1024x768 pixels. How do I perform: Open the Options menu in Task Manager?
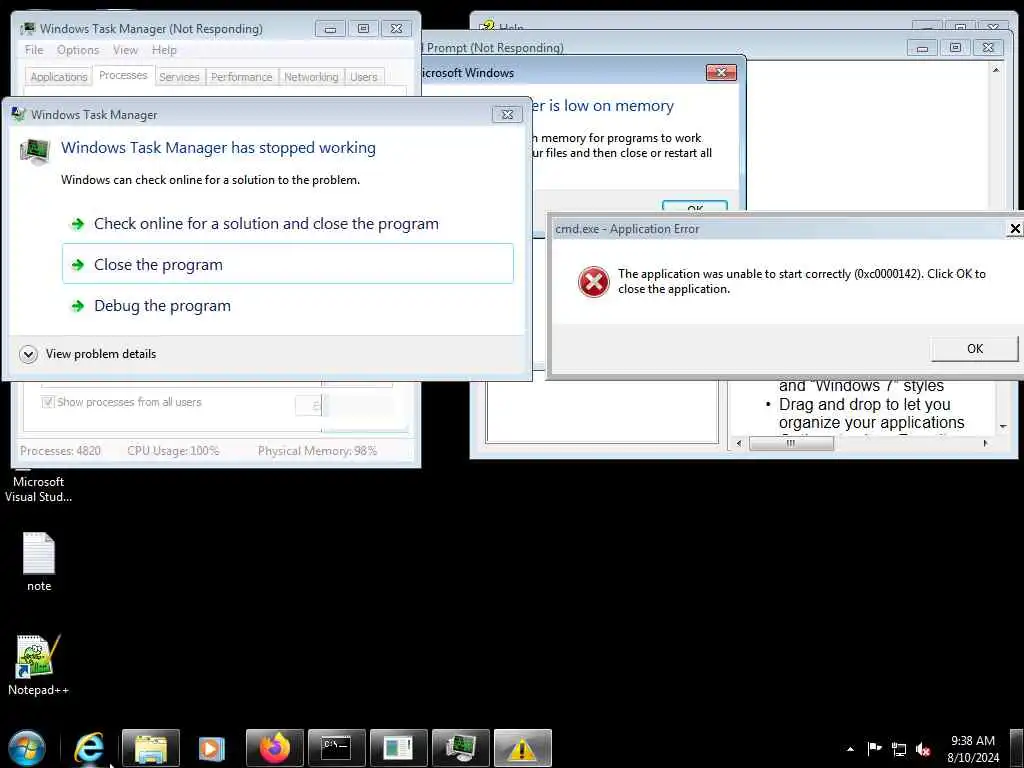click(x=78, y=50)
